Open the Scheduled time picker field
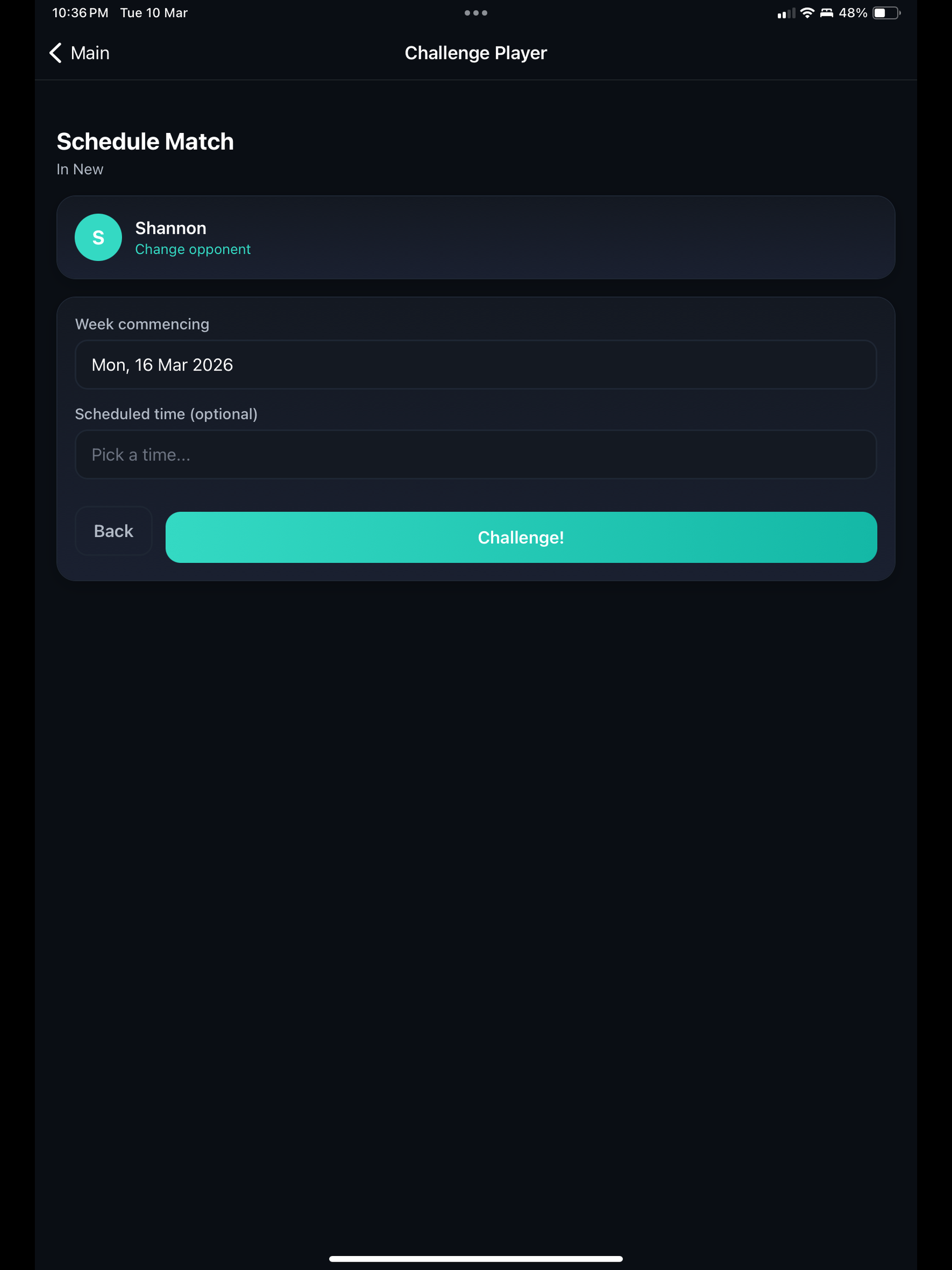 [x=476, y=454]
